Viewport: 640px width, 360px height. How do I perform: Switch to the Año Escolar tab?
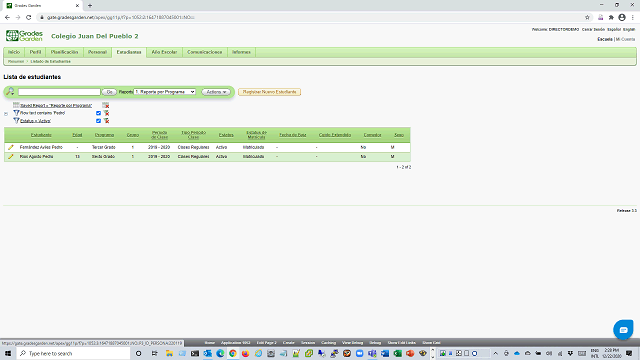164,52
